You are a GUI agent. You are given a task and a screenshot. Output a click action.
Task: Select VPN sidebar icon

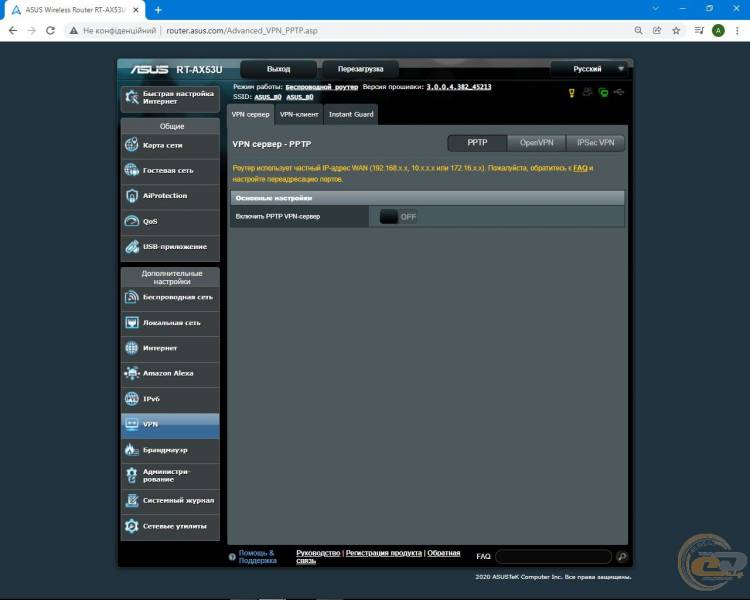pos(132,424)
